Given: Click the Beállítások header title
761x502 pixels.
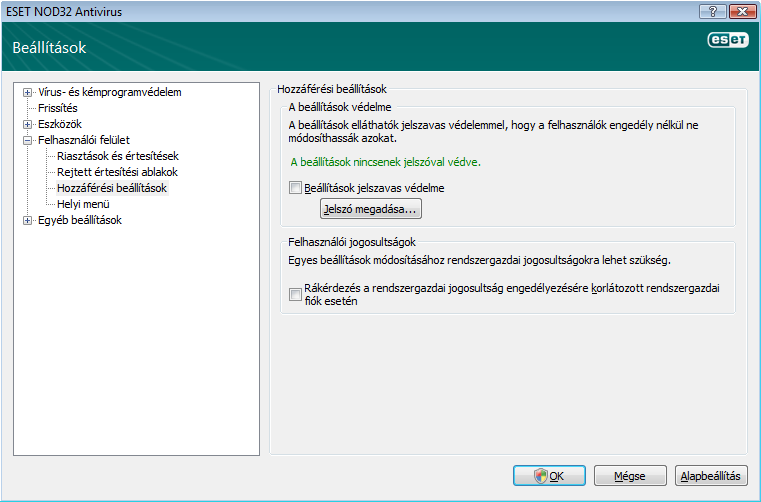Looking at the screenshot, I should click(x=49, y=48).
